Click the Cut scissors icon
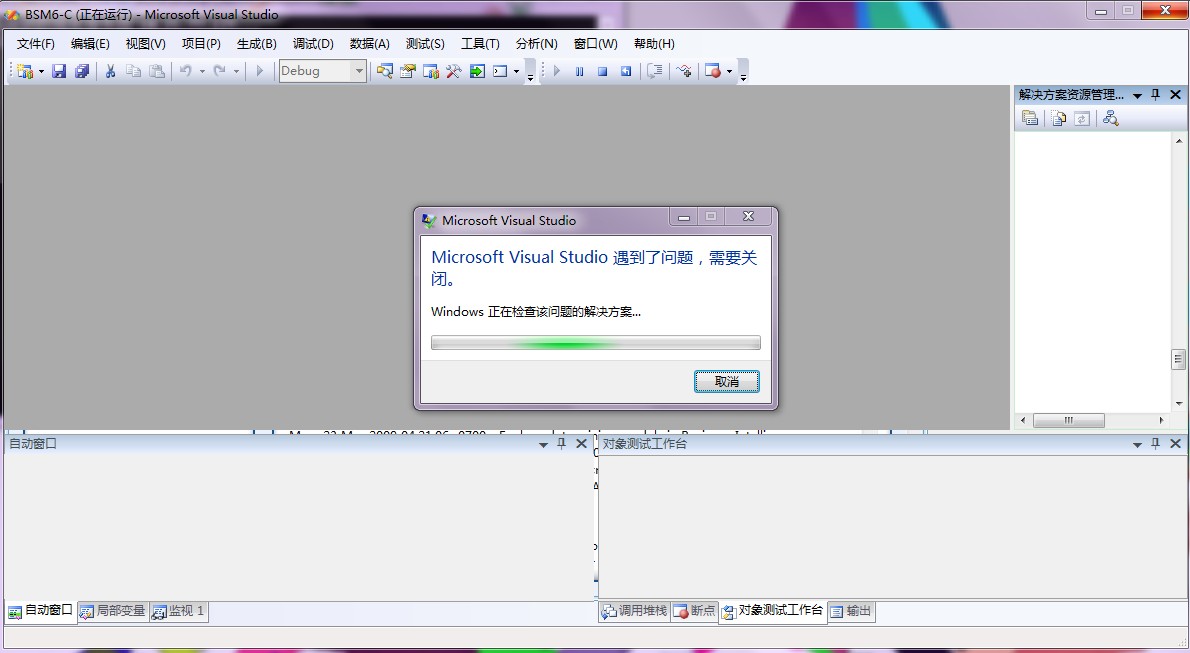 point(110,71)
